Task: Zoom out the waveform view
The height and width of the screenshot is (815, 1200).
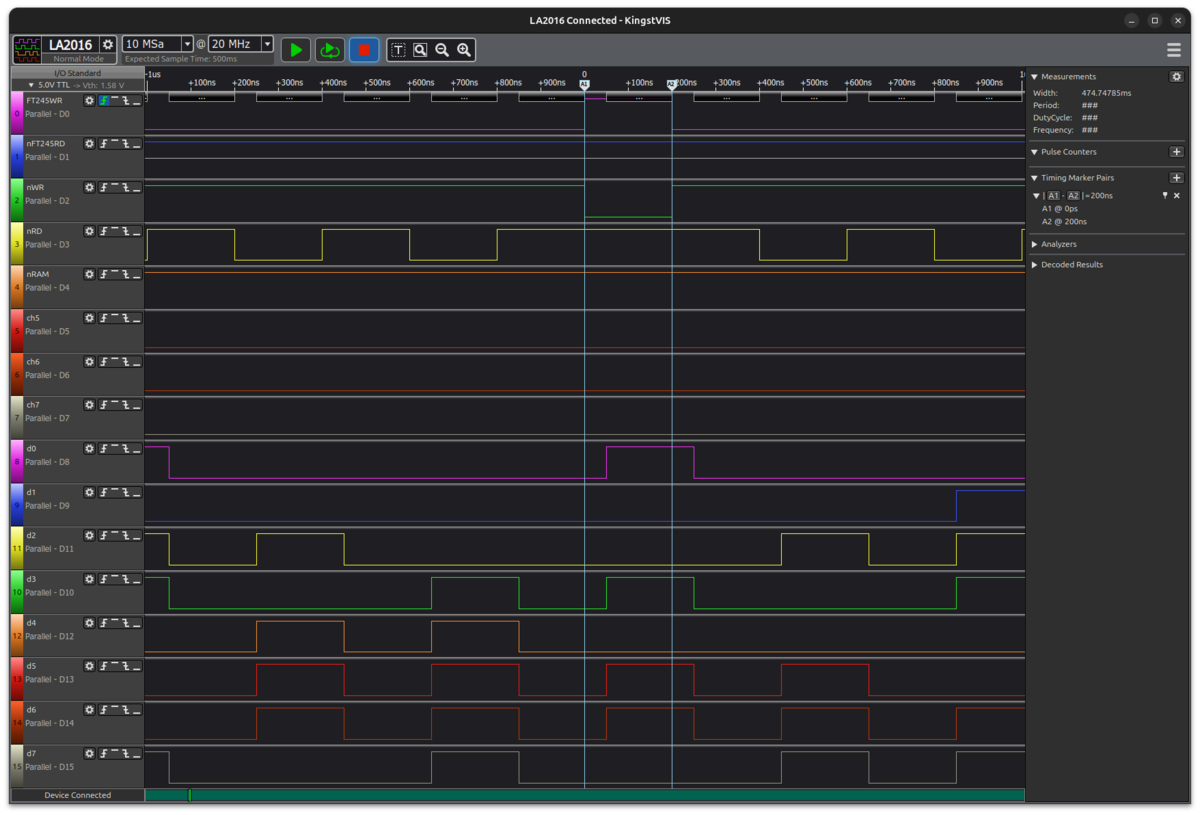Action: pyautogui.click(x=442, y=49)
